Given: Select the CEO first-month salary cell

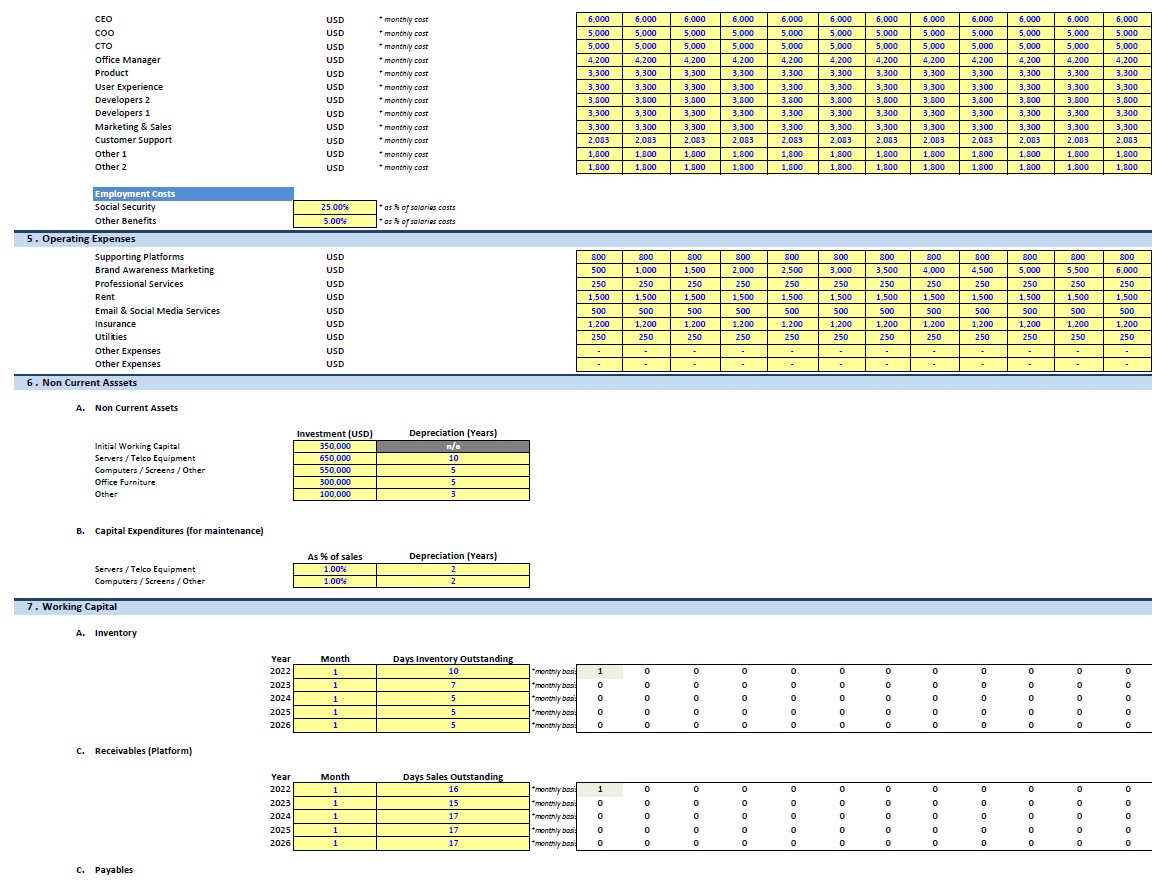Looking at the screenshot, I should pyautogui.click(x=599, y=19).
